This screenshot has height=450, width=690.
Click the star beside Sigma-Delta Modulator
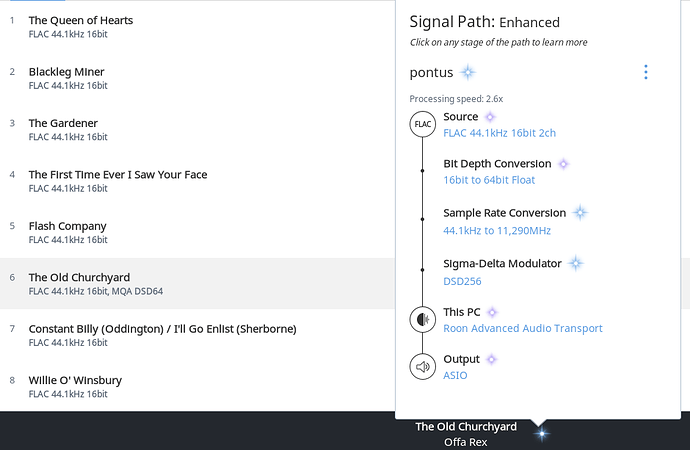tap(575, 263)
